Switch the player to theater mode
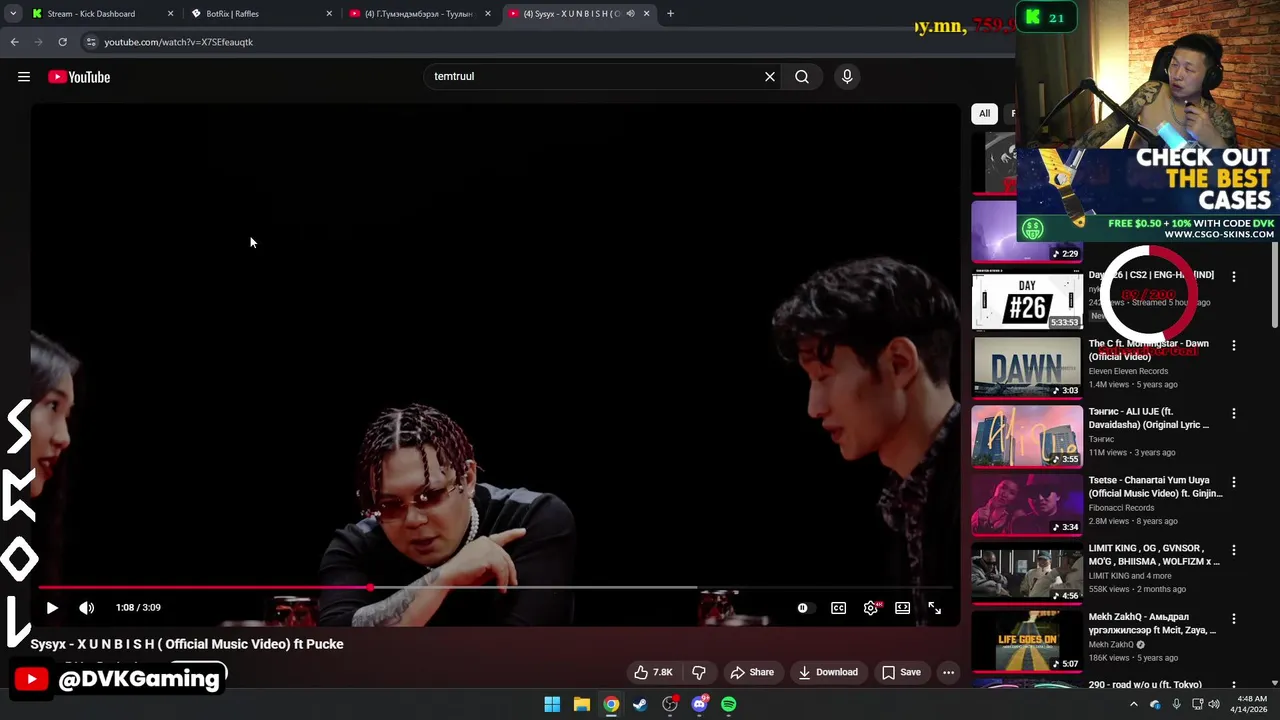 (x=903, y=608)
